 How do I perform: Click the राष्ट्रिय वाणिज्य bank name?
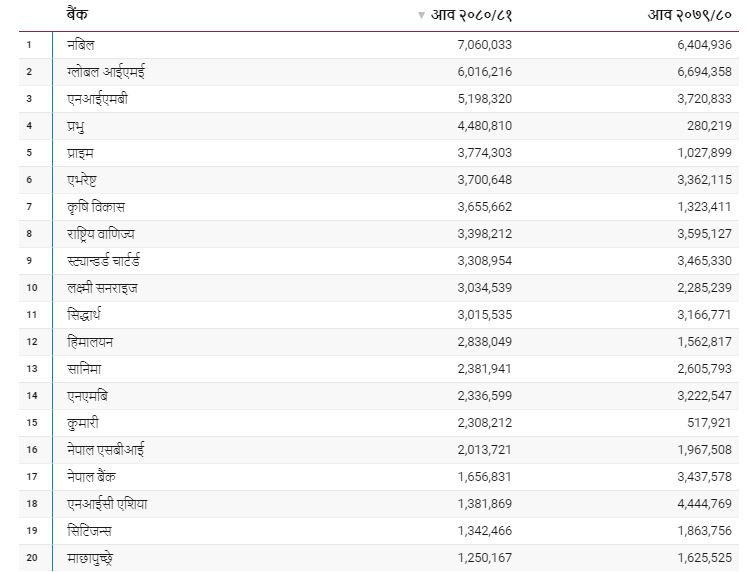pos(101,234)
